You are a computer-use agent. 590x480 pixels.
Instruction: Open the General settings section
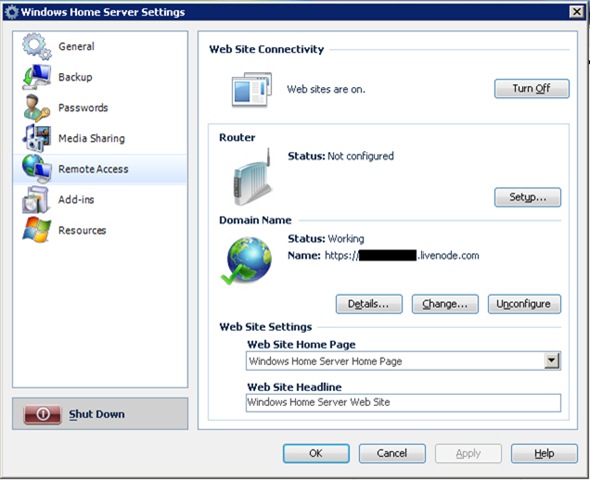click(100, 46)
